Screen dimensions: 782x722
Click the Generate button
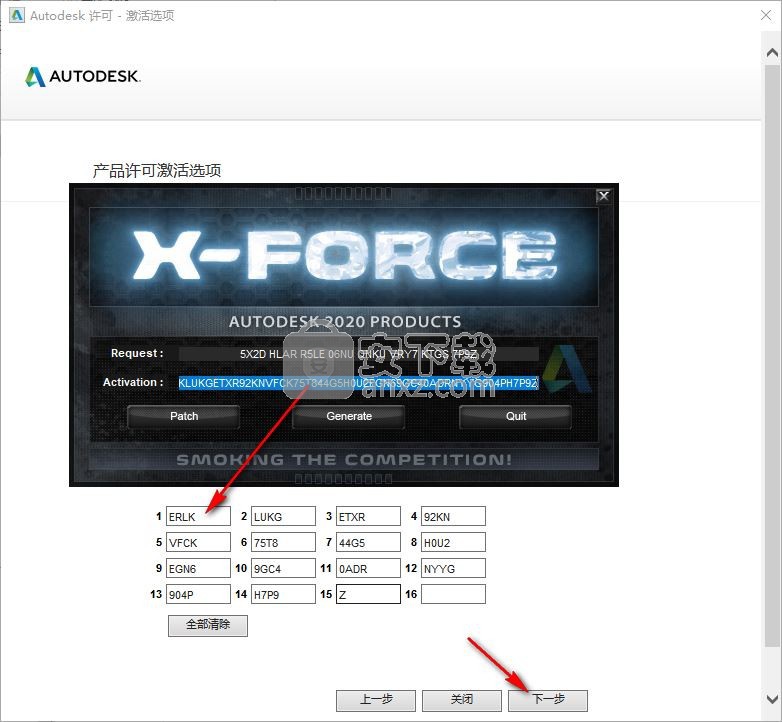(349, 416)
